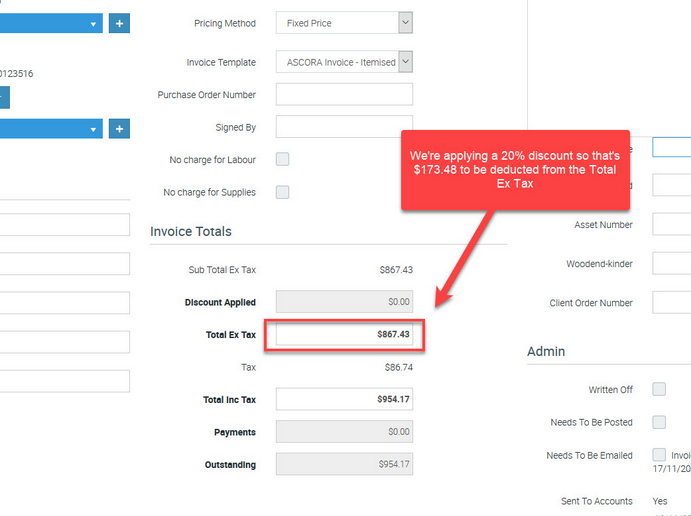Click the Total Ex Tax field
The width and height of the screenshot is (691, 516).
point(344,334)
